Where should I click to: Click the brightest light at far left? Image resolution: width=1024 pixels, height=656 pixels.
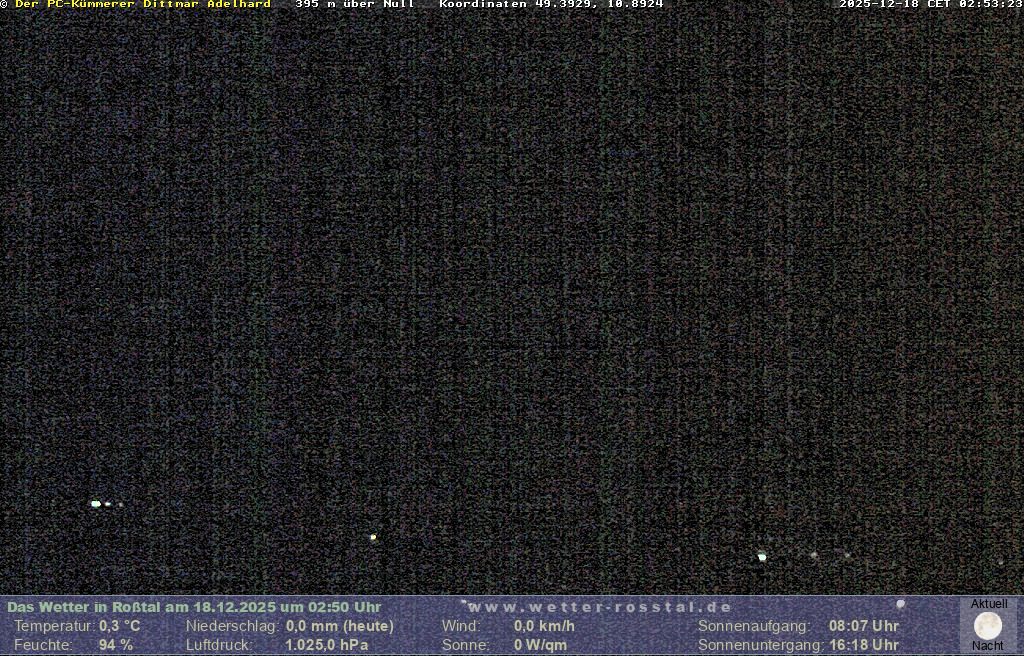pyautogui.click(x=96, y=504)
